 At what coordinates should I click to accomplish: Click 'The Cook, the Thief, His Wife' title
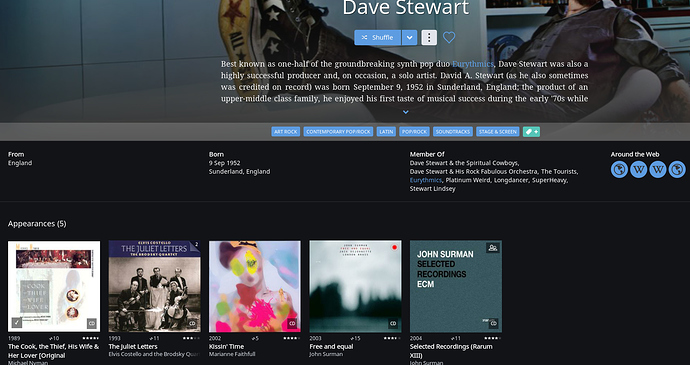pos(53,351)
